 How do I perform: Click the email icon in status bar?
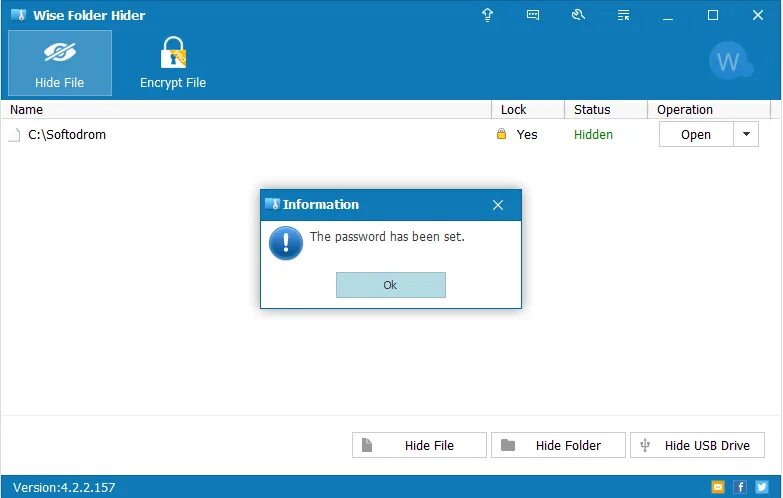[718, 487]
